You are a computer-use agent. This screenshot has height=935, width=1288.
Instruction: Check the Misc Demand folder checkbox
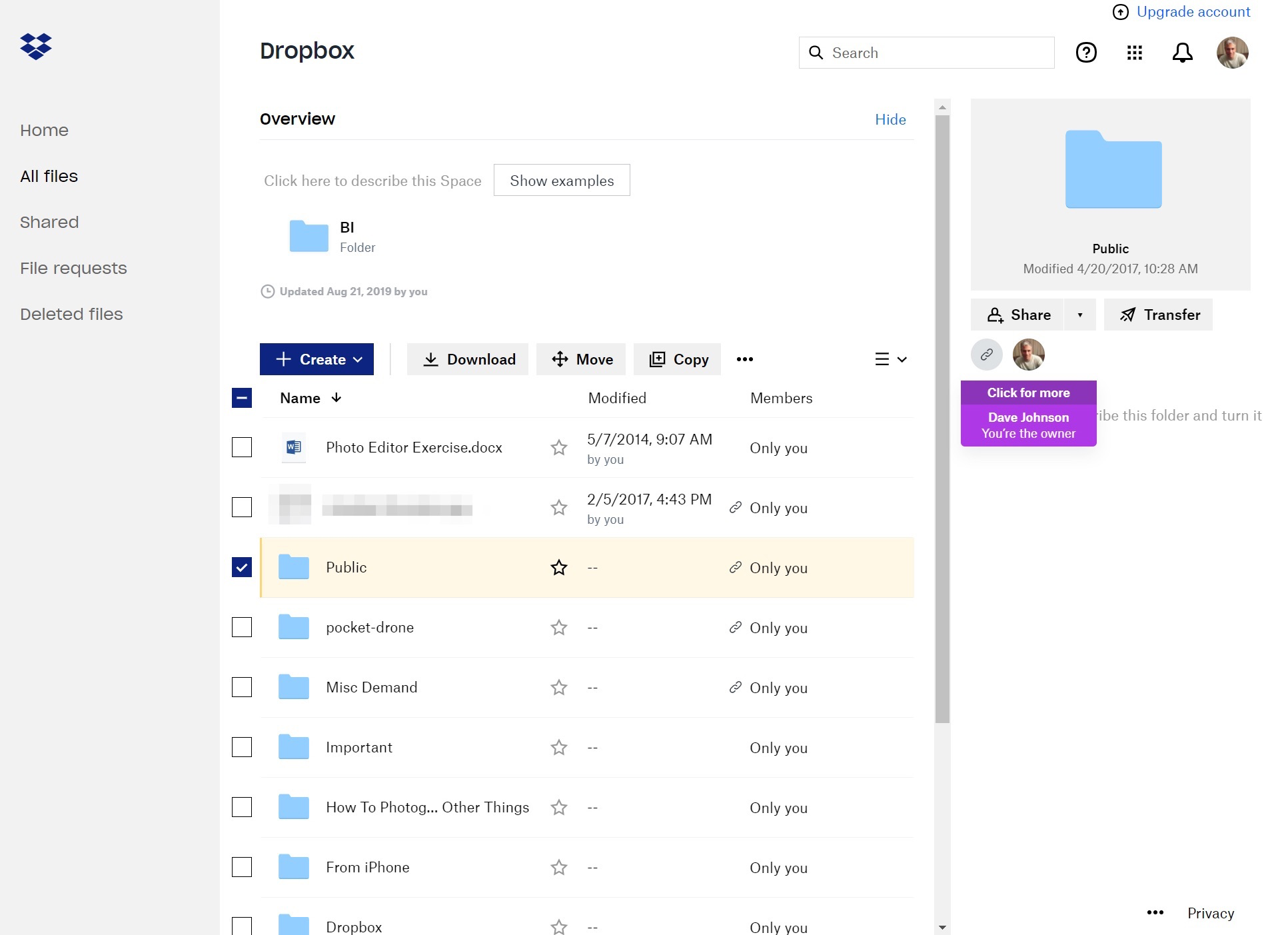pos(241,687)
